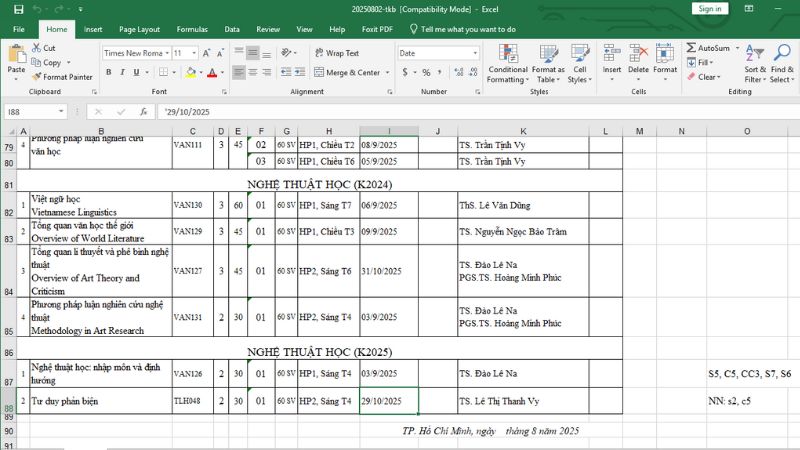Viewport: 800px width, 450px height.
Task: Select cell containing 31/10/2025
Action: [x=389, y=272]
